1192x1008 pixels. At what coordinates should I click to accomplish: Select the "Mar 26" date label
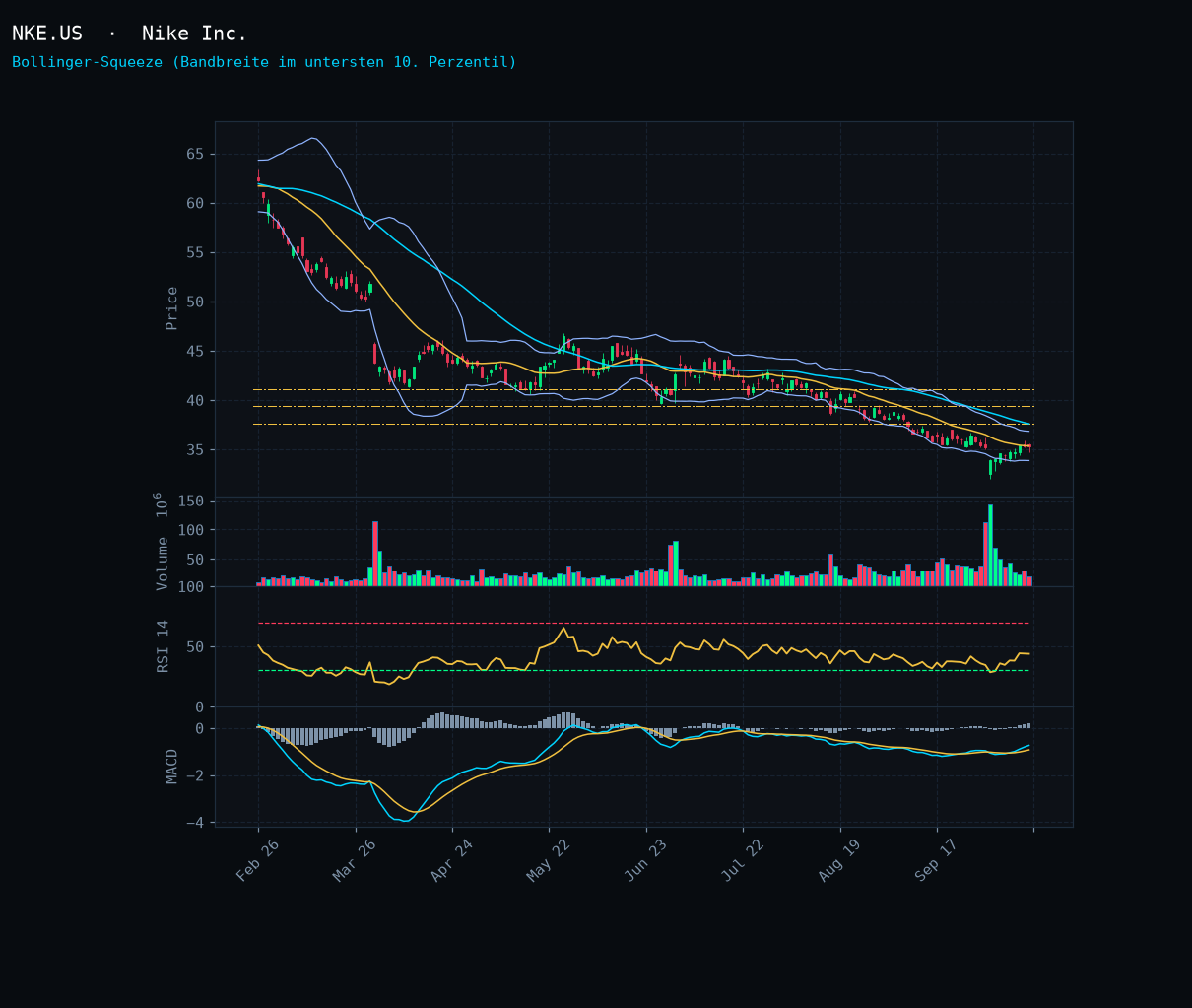[x=354, y=860]
